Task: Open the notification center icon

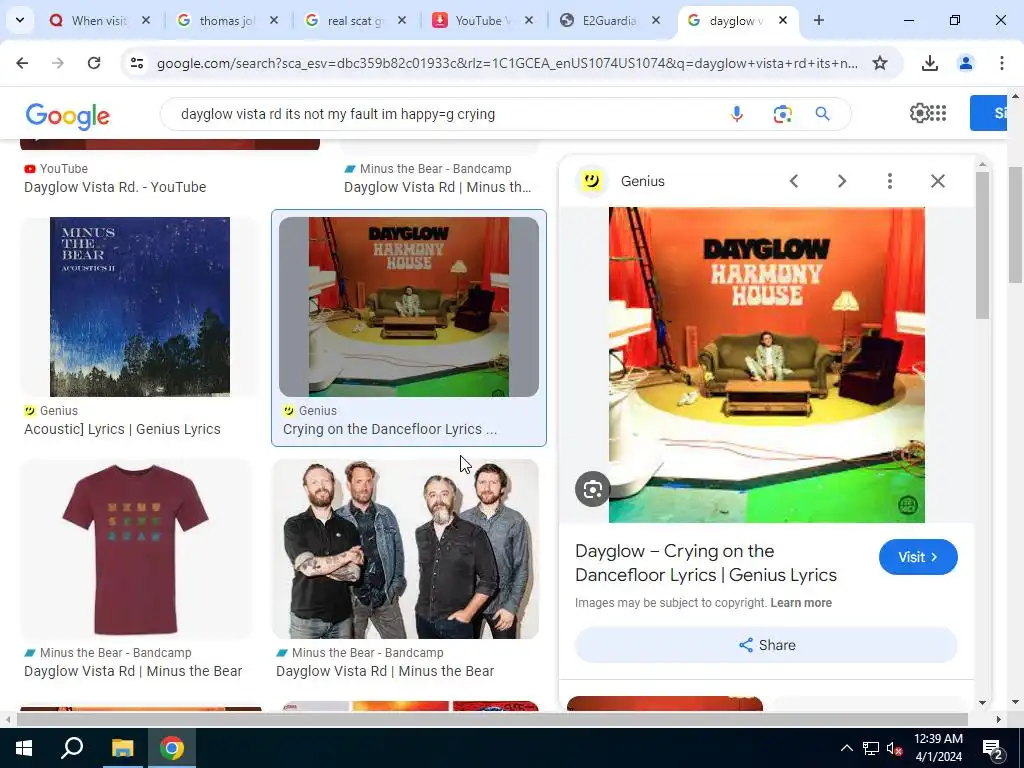Action: 993,748
